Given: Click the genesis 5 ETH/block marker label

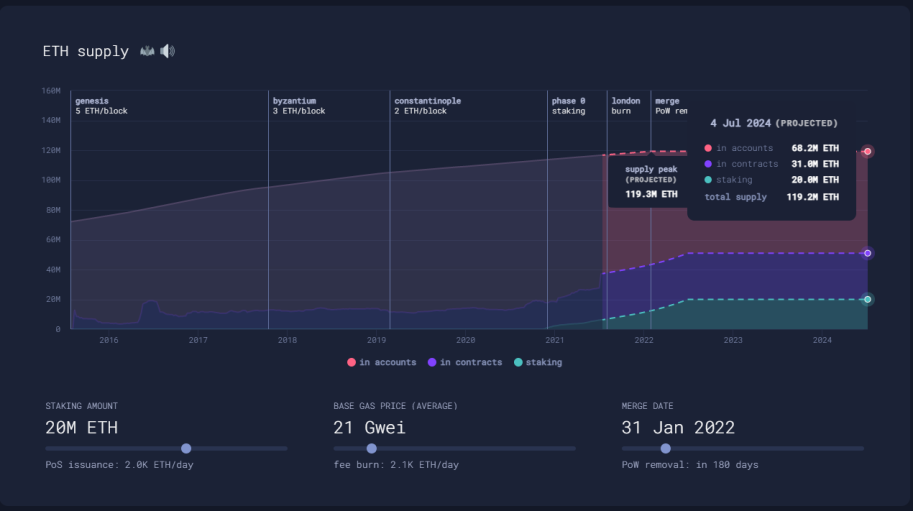Looking at the screenshot, I should [101, 106].
